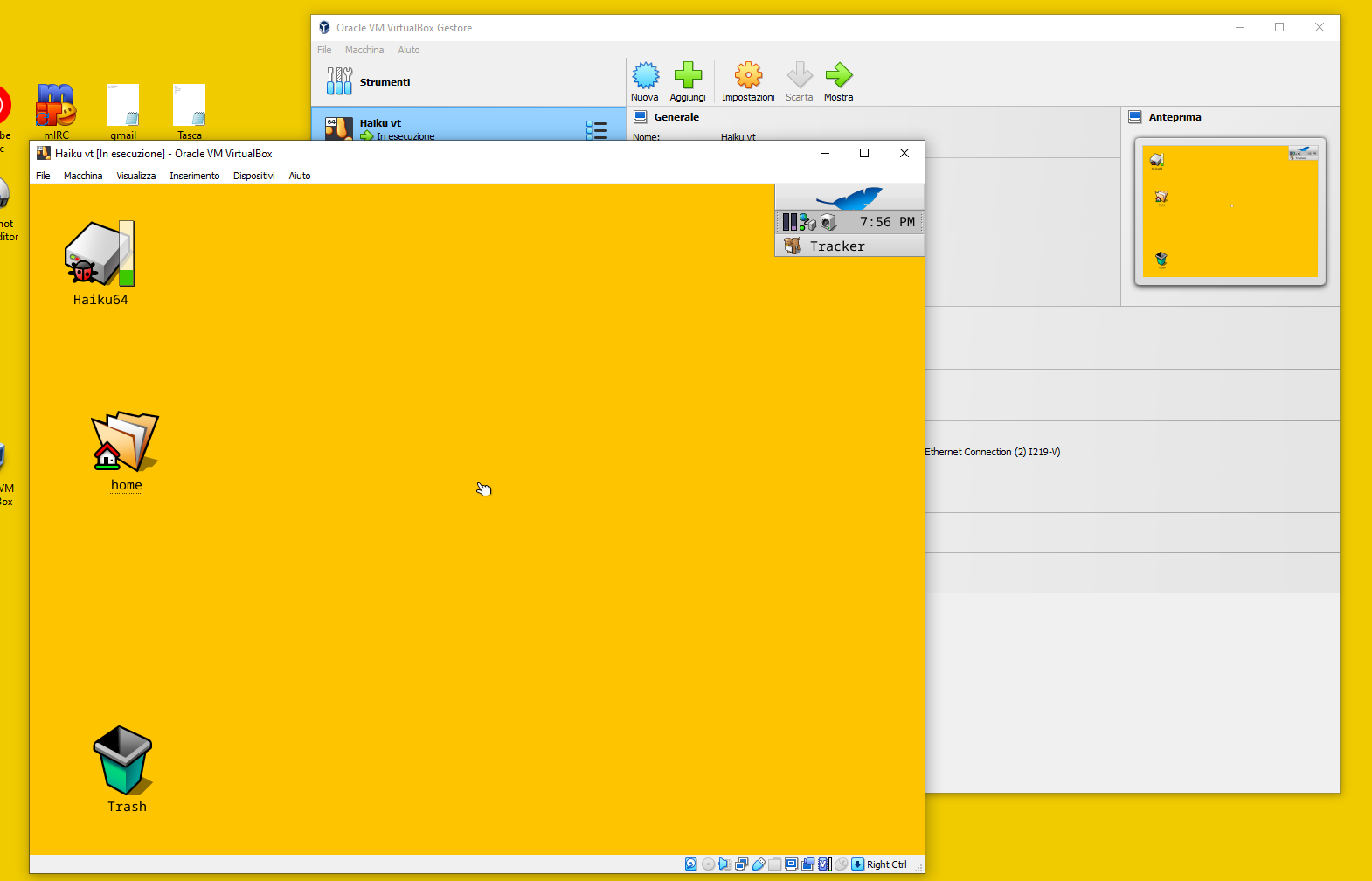Open the Macchina menu in VM window

click(83, 176)
